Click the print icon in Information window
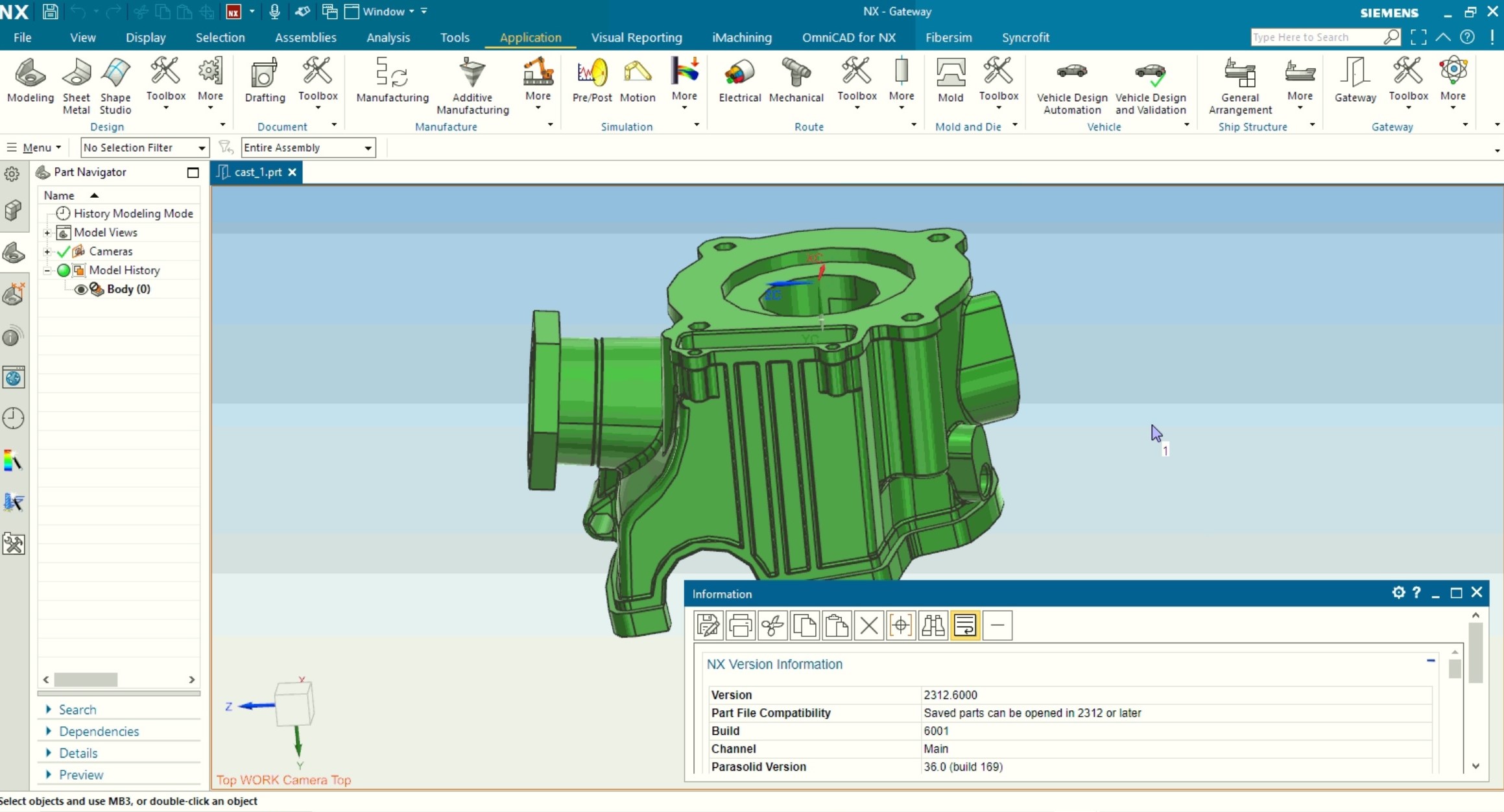 pyautogui.click(x=740, y=625)
